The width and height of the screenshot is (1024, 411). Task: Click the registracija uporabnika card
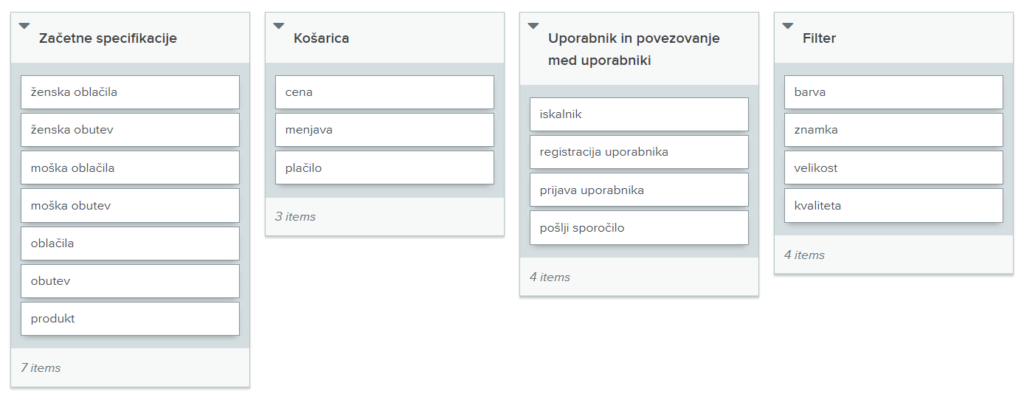639,152
